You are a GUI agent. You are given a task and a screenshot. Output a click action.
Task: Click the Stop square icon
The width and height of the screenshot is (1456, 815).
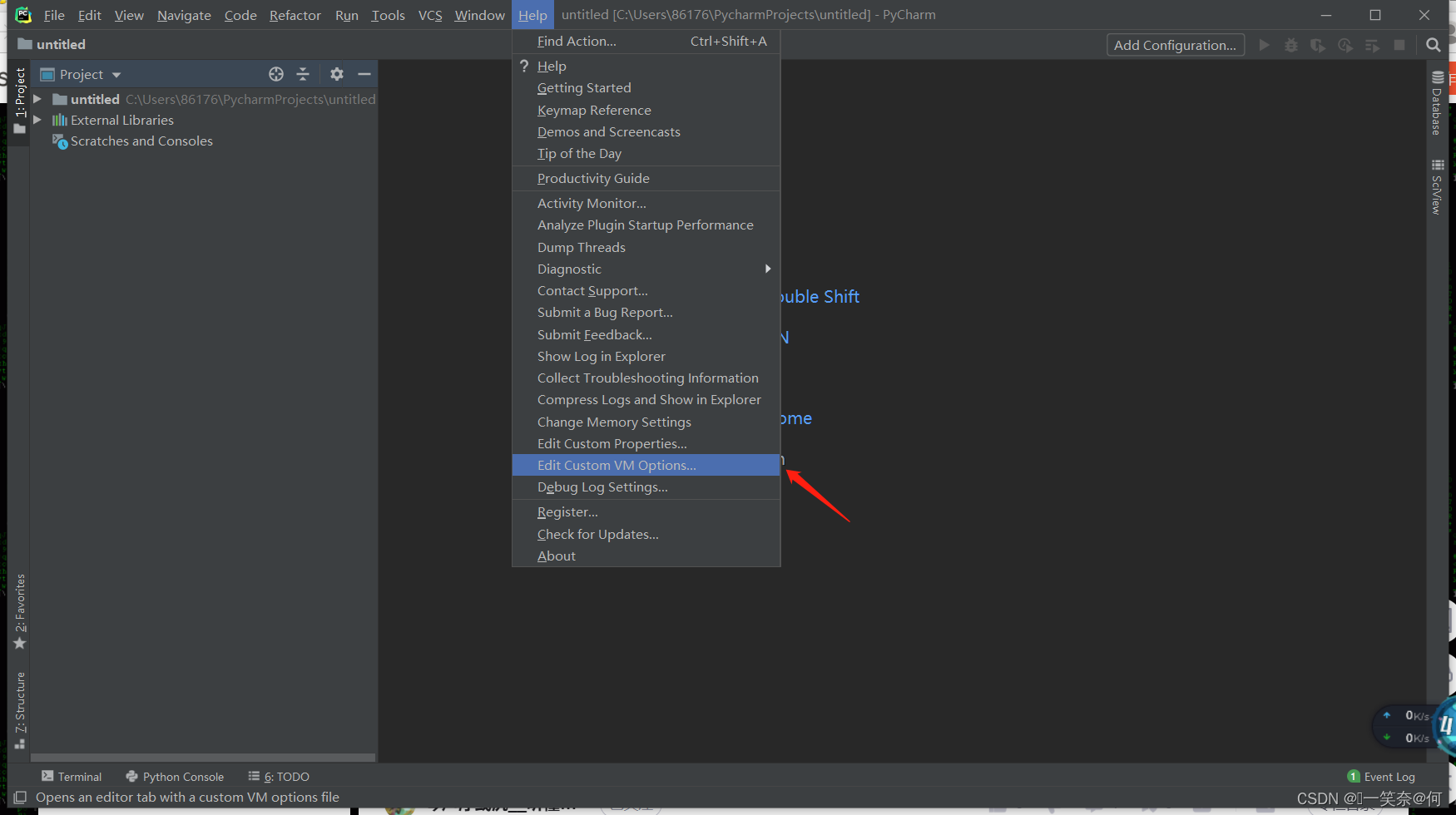click(x=1399, y=45)
